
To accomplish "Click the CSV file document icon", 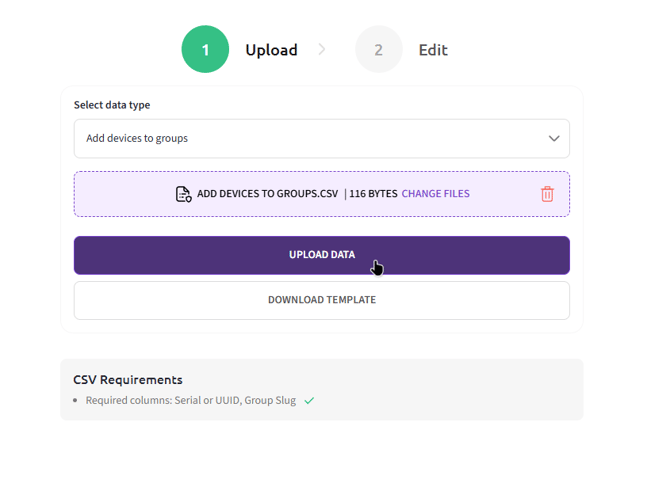I will (x=183, y=194).
